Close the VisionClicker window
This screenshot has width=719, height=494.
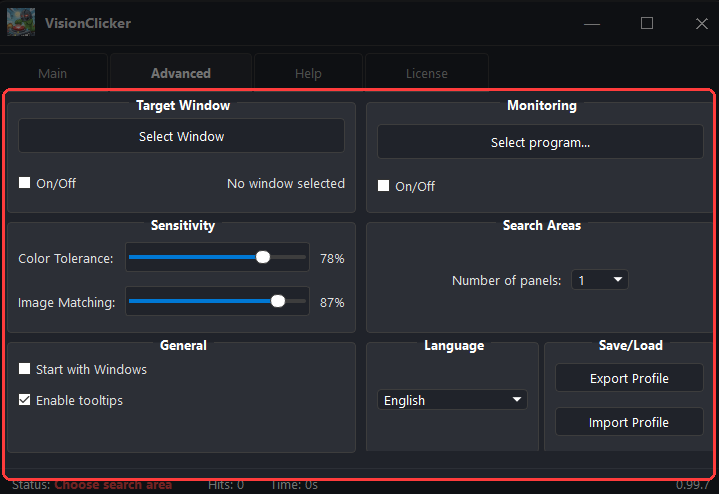(x=702, y=23)
